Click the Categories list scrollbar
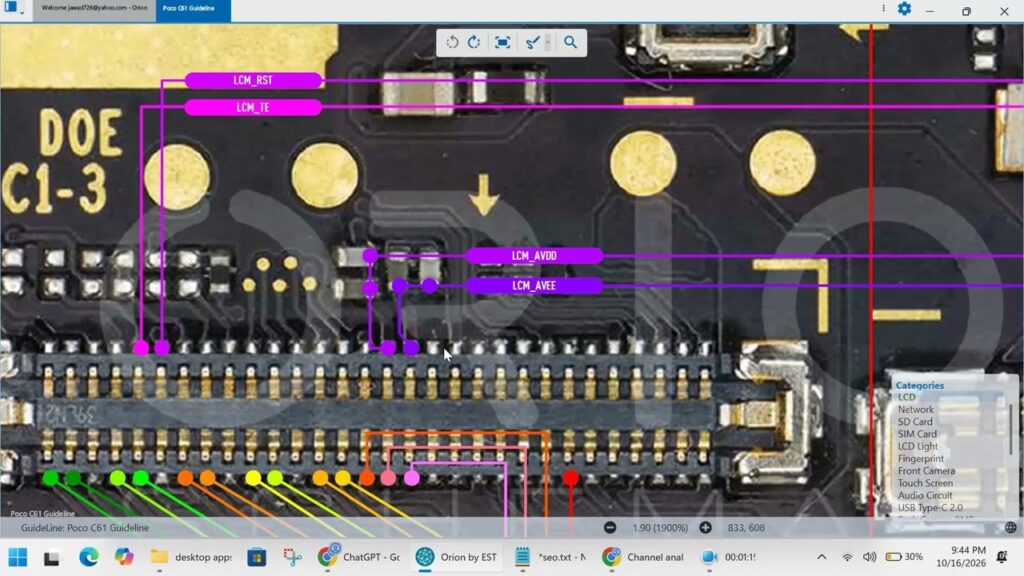 pyautogui.click(x=1011, y=431)
